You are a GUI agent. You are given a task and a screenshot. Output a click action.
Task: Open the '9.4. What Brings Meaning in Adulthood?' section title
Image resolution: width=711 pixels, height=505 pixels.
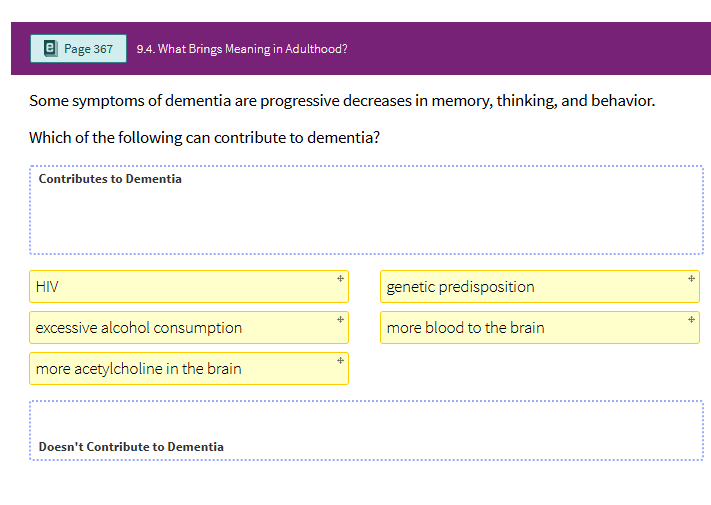tap(242, 49)
